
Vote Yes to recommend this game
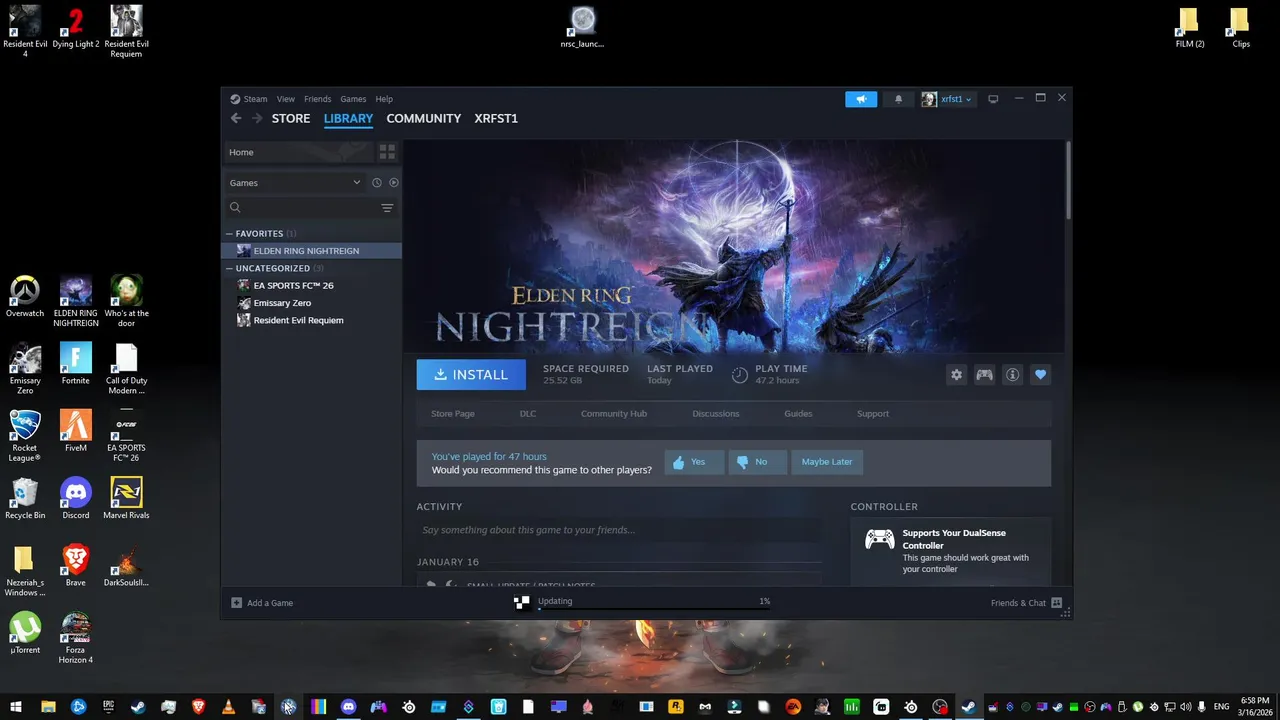tap(694, 462)
